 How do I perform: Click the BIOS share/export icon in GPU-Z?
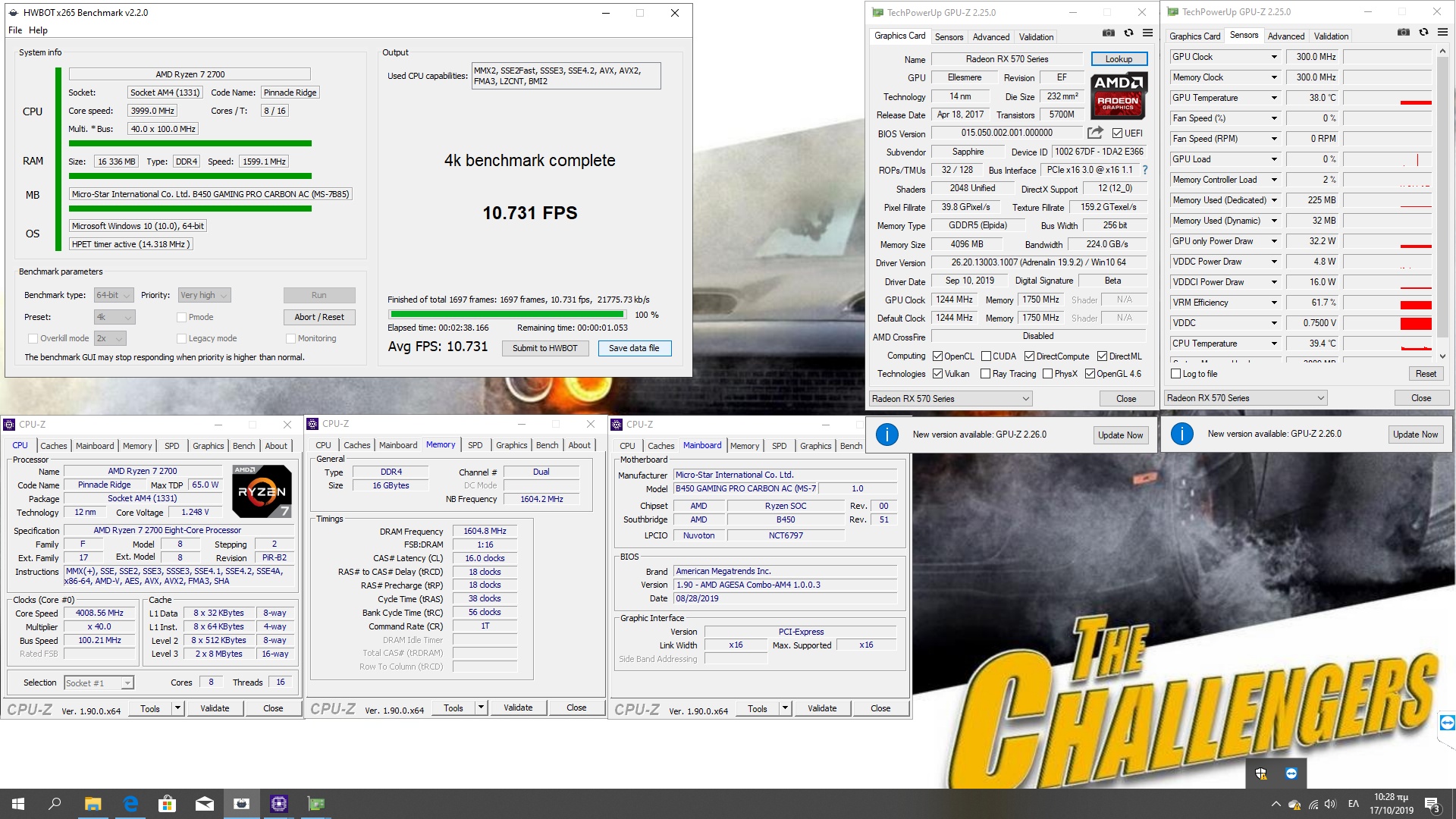1095,133
